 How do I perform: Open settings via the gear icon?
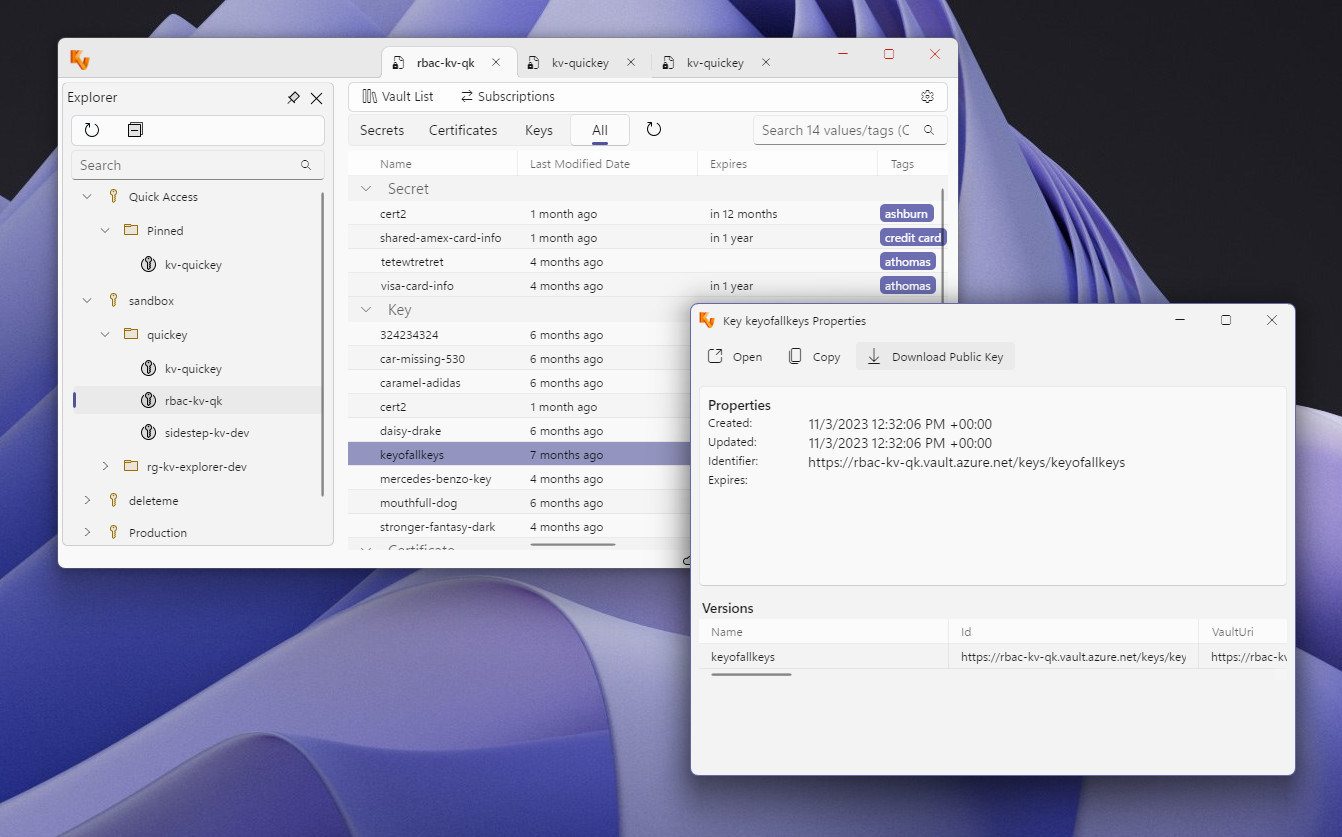click(x=927, y=97)
